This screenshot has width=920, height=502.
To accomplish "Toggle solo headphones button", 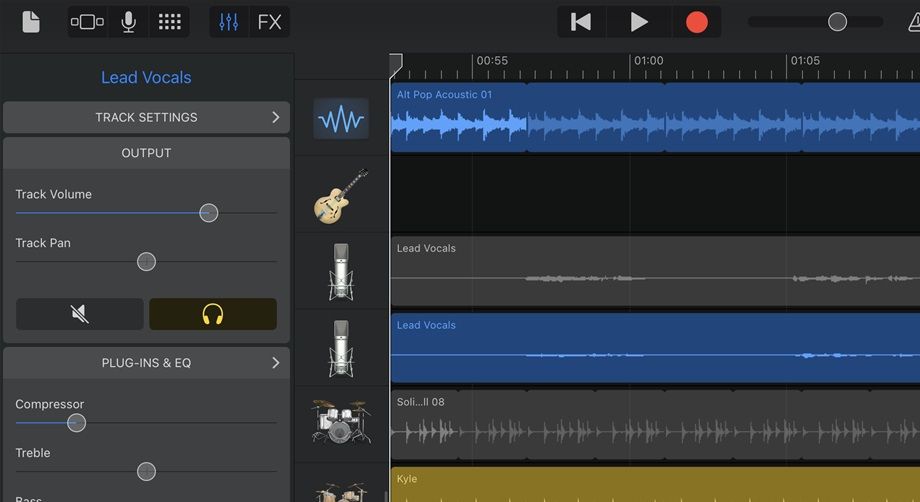I will point(213,314).
